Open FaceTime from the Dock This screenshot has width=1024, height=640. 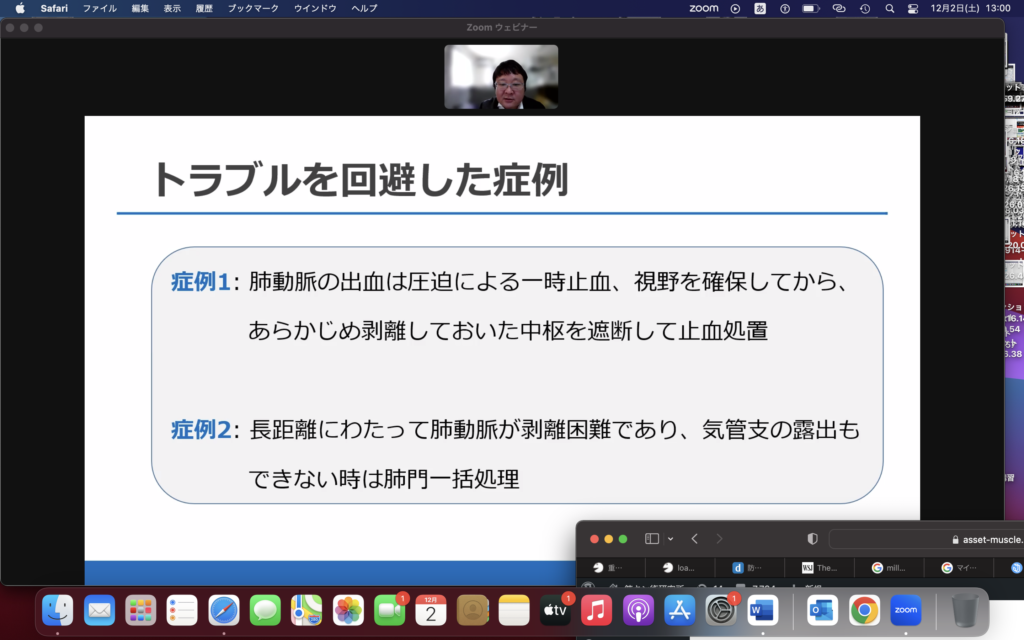[x=388, y=609]
